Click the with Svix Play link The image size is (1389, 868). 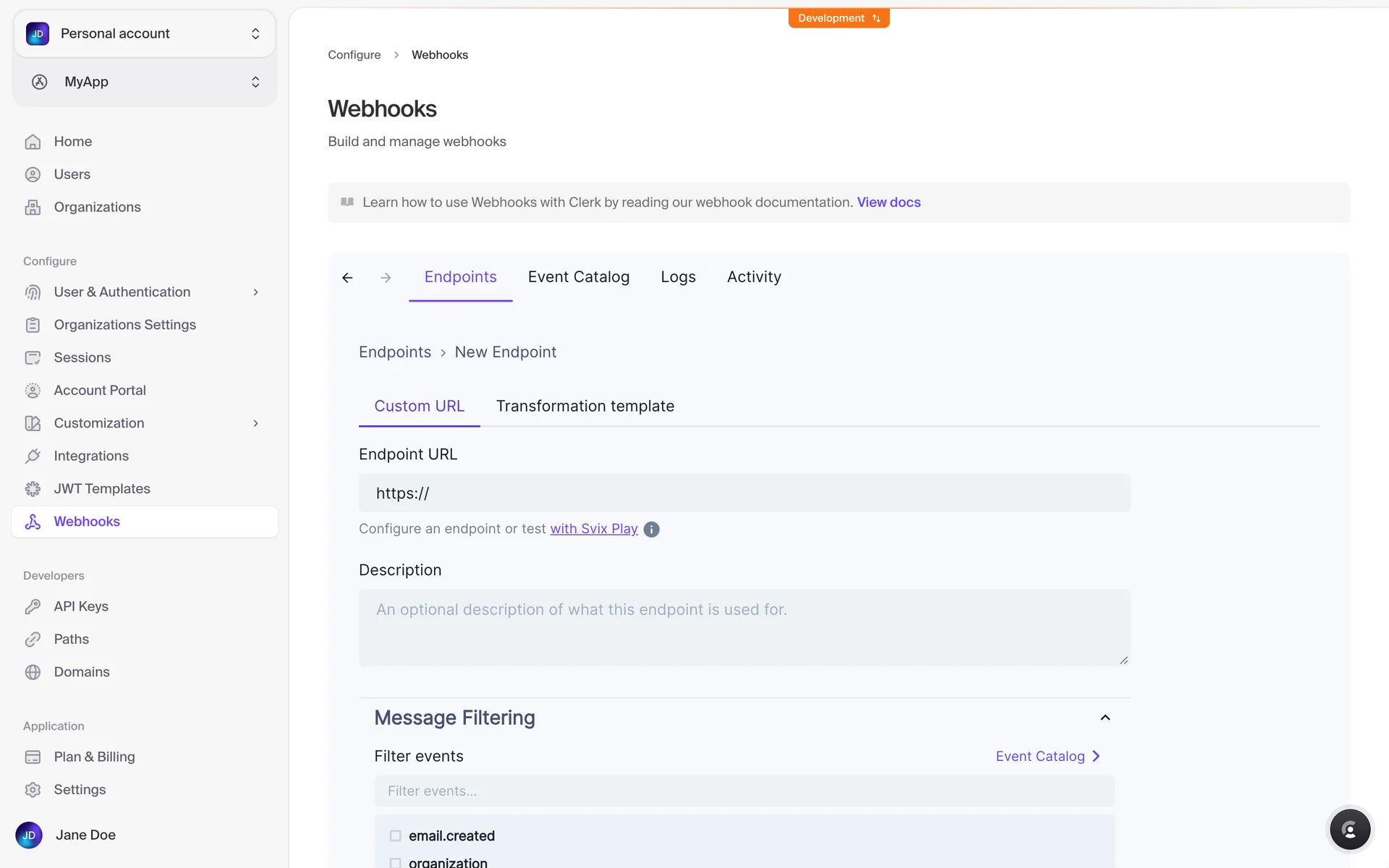(593, 529)
